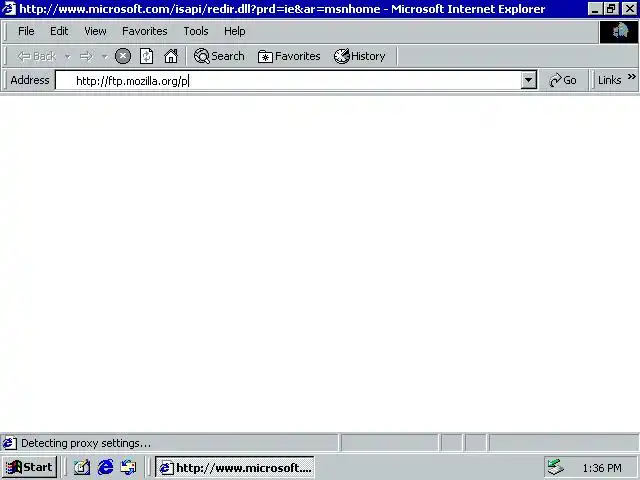Click the 1:36 PM system clock
The height and width of the screenshot is (480, 640).
click(602, 468)
